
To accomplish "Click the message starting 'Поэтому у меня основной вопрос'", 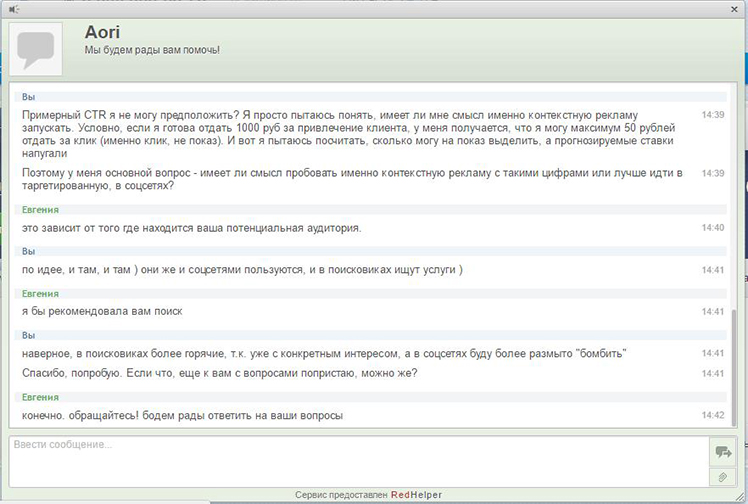I will [x=352, y=179].
